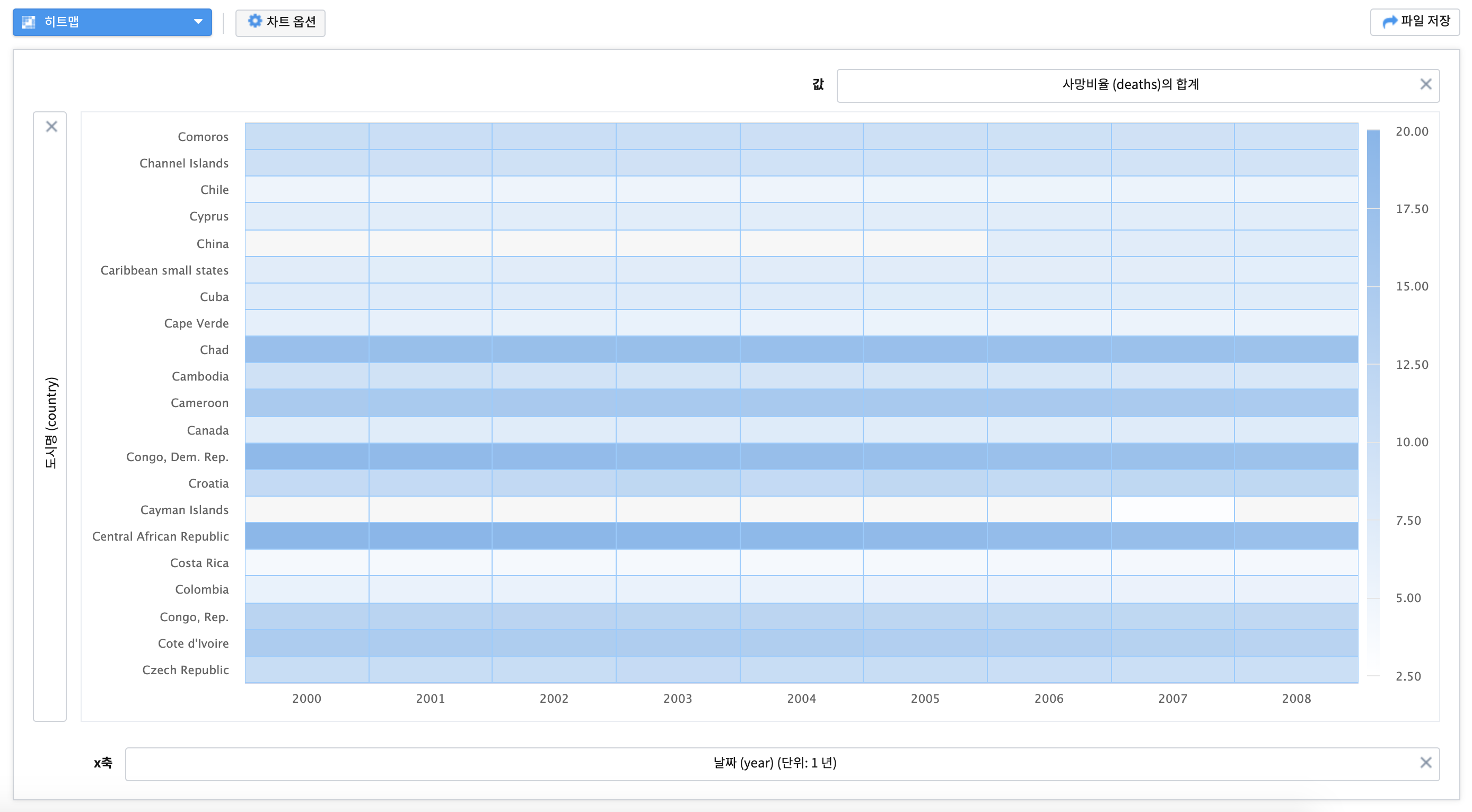Viewport: 1472px width, 812px height.
Task: Click the Cyprus row label
Action: tap(208, 216)
